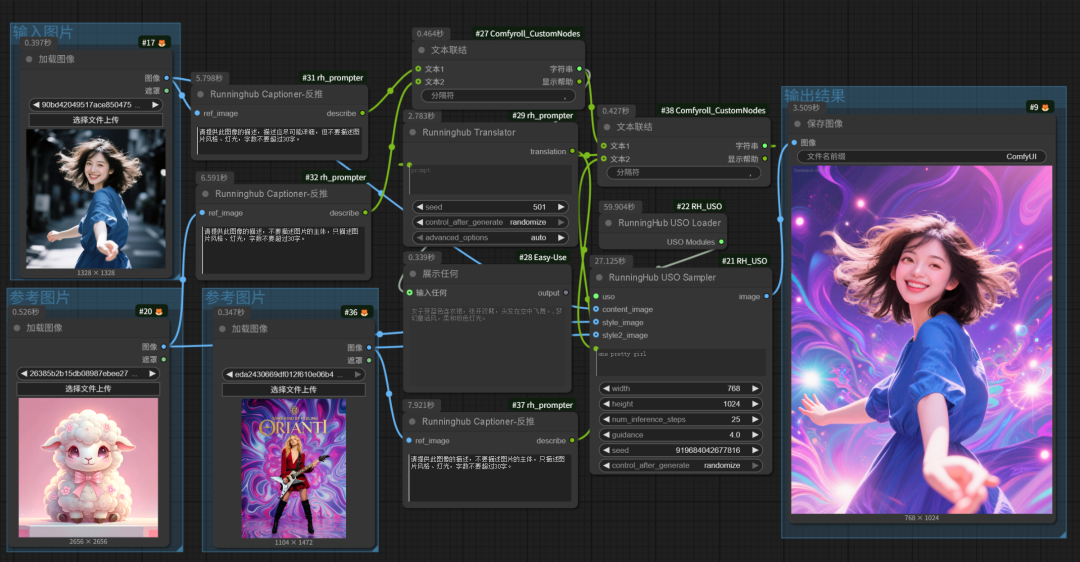Click the style2_image input port
1080x562 pixels.
pos(596,335)
